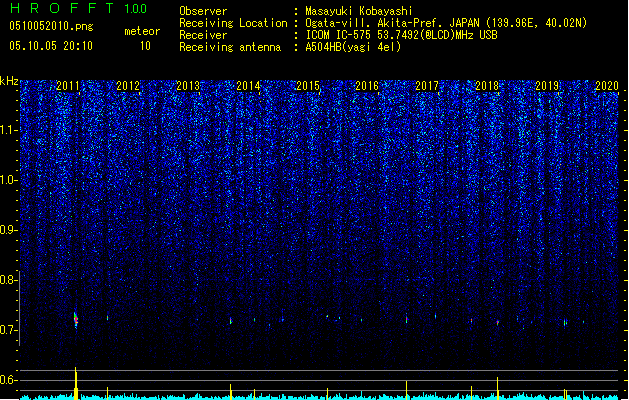629x400 pixels.
Task: Click the 0.8 kHz axis label
Action: [9, 280]
